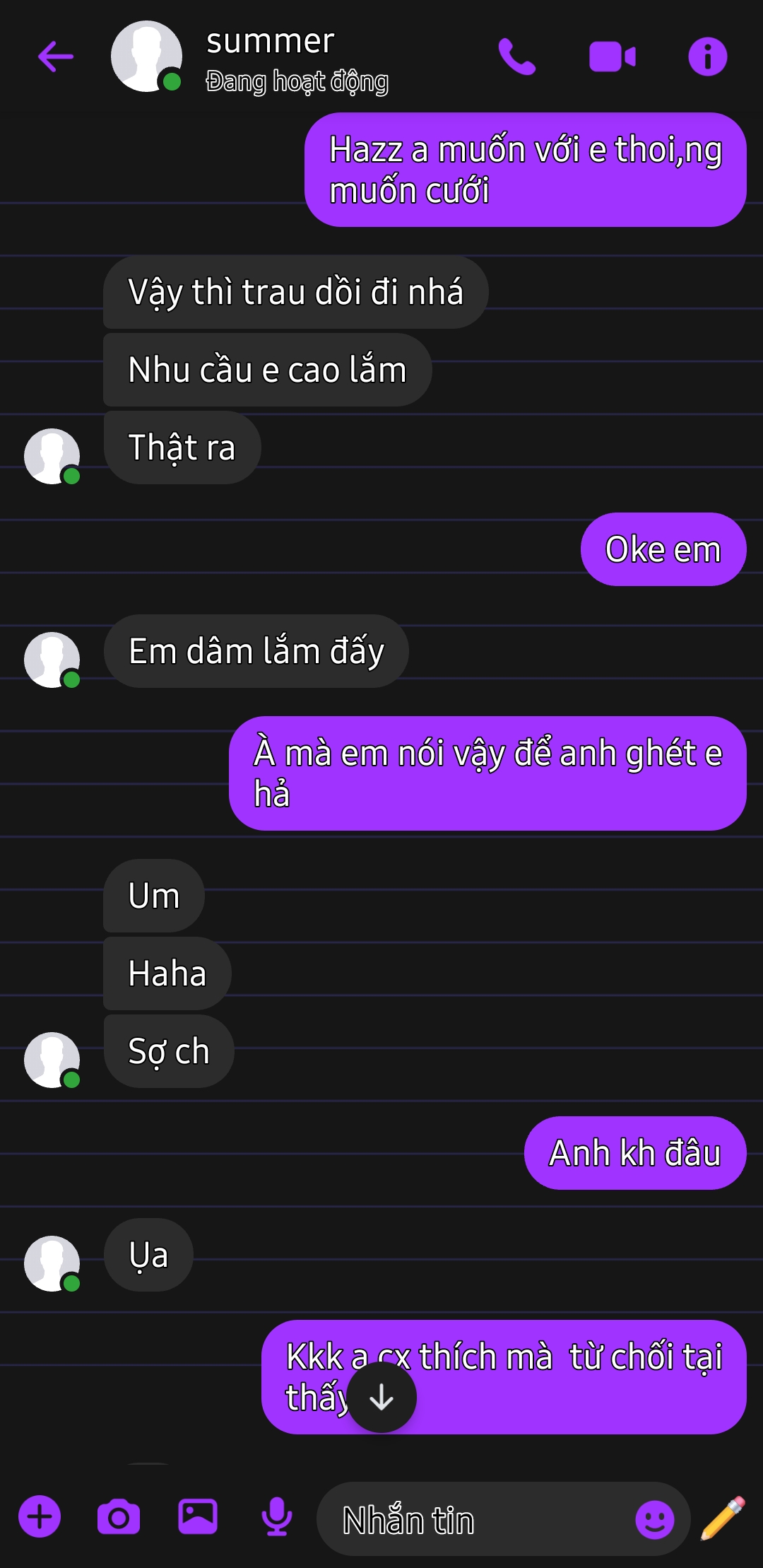The width and height of the screenshot is (763, 1568).
Task: Select the "Vậy thì trau dồi đi nhá" message
Action: (296, 292)
